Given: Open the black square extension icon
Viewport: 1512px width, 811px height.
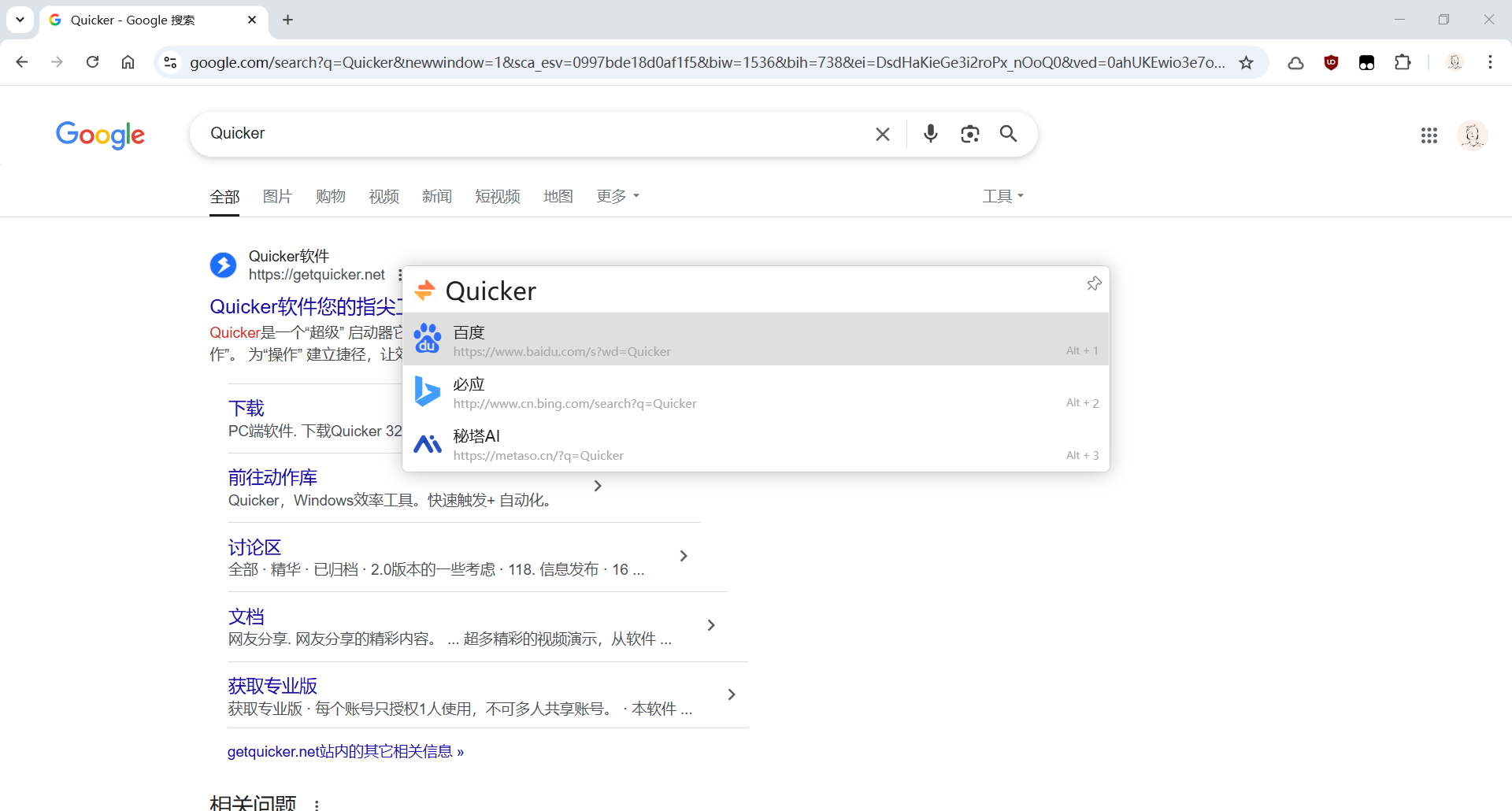Looking at the screenshot, I should coord(1366,62).
